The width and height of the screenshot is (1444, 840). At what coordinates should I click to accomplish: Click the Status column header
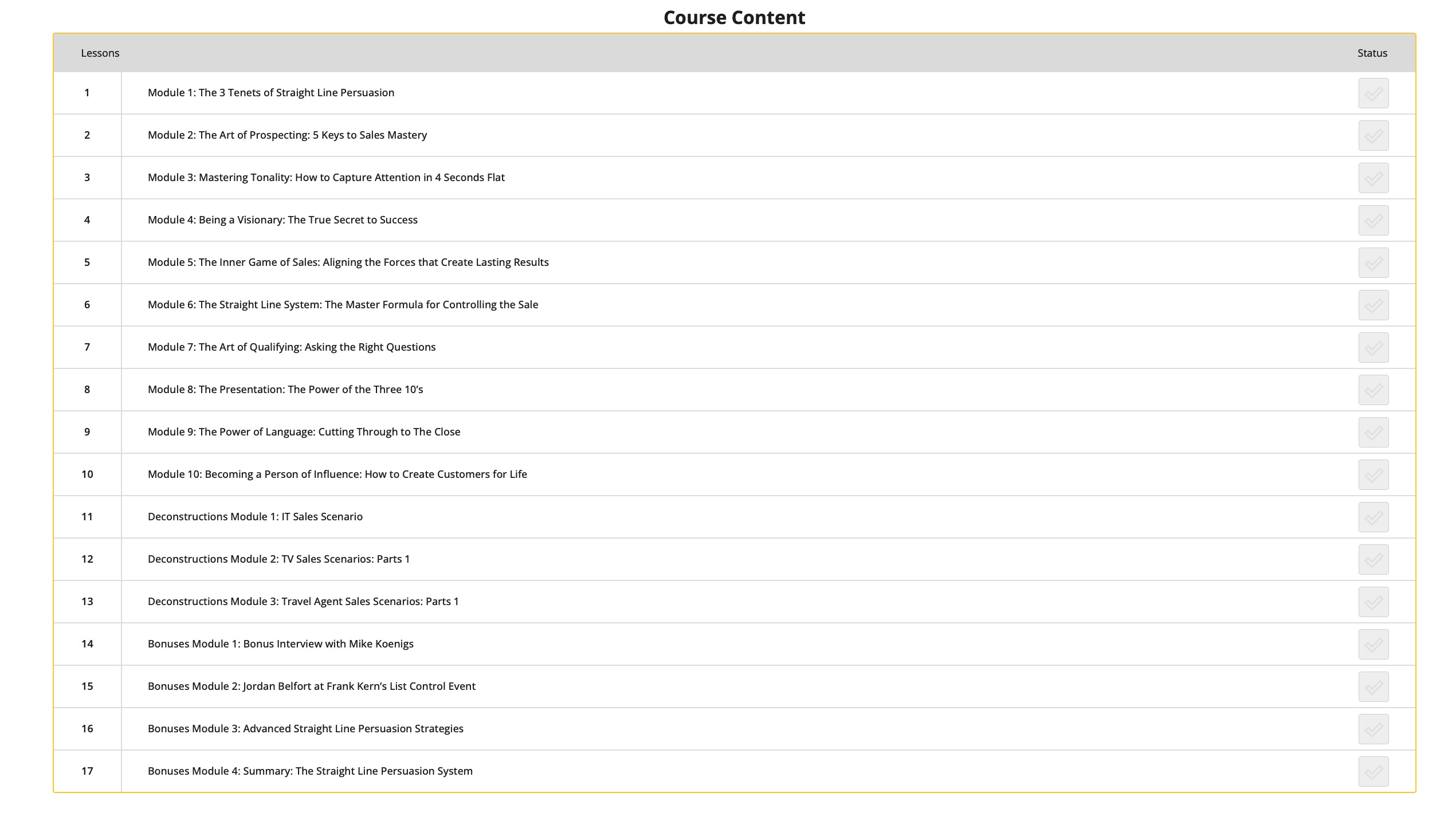[1372, 53]
